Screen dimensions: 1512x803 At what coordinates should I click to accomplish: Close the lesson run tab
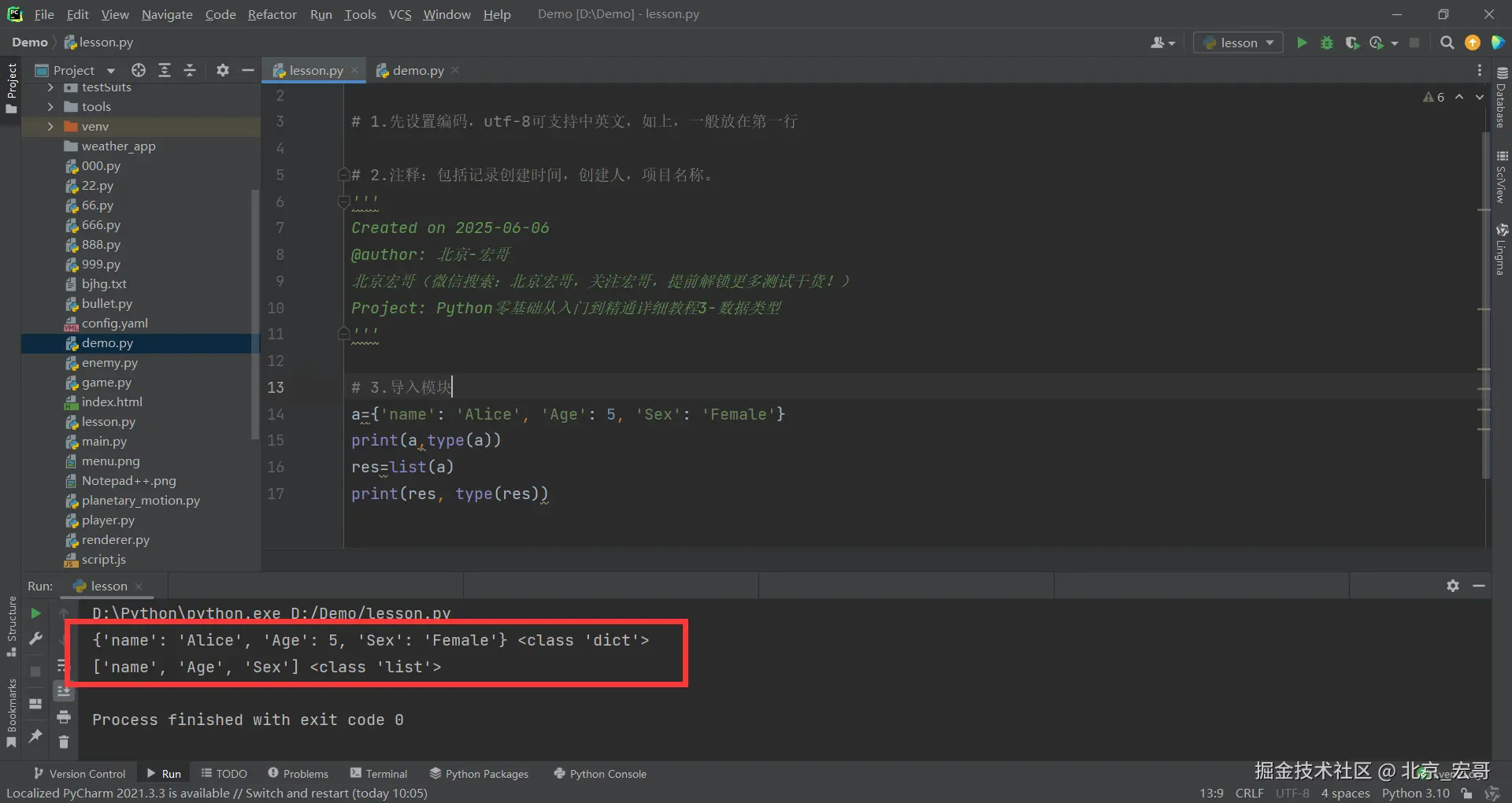(139, 586)
